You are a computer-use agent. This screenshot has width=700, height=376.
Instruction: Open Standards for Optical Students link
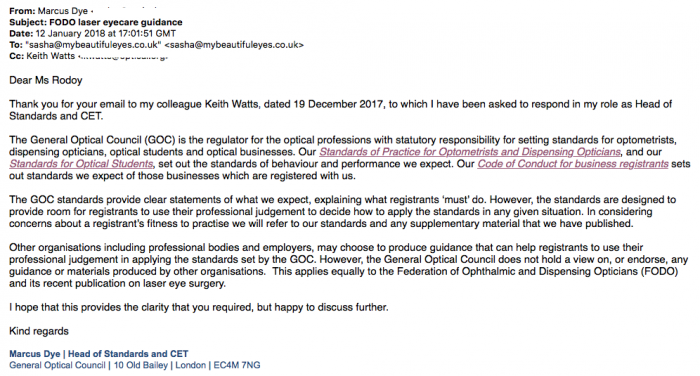click(x=81, y=164)
